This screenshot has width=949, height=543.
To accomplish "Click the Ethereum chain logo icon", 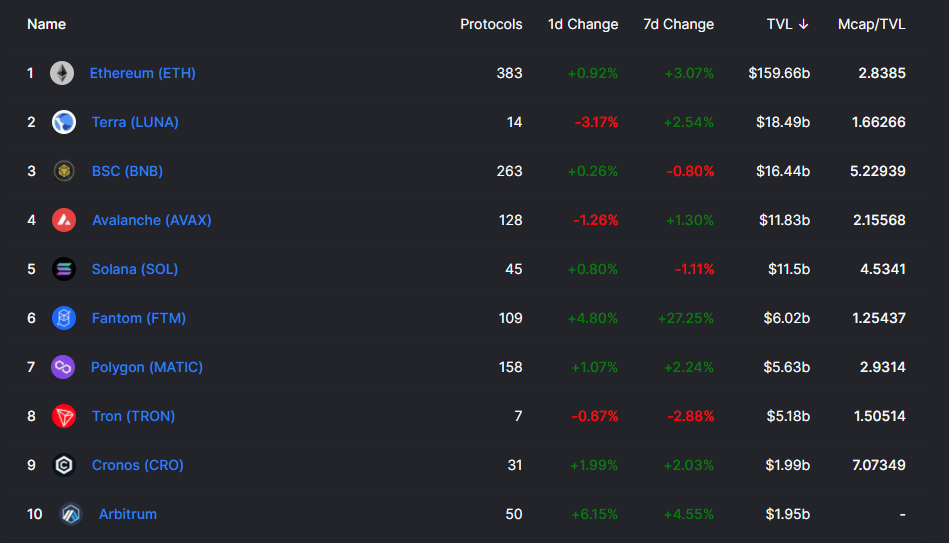I will (x=62, y=73).
